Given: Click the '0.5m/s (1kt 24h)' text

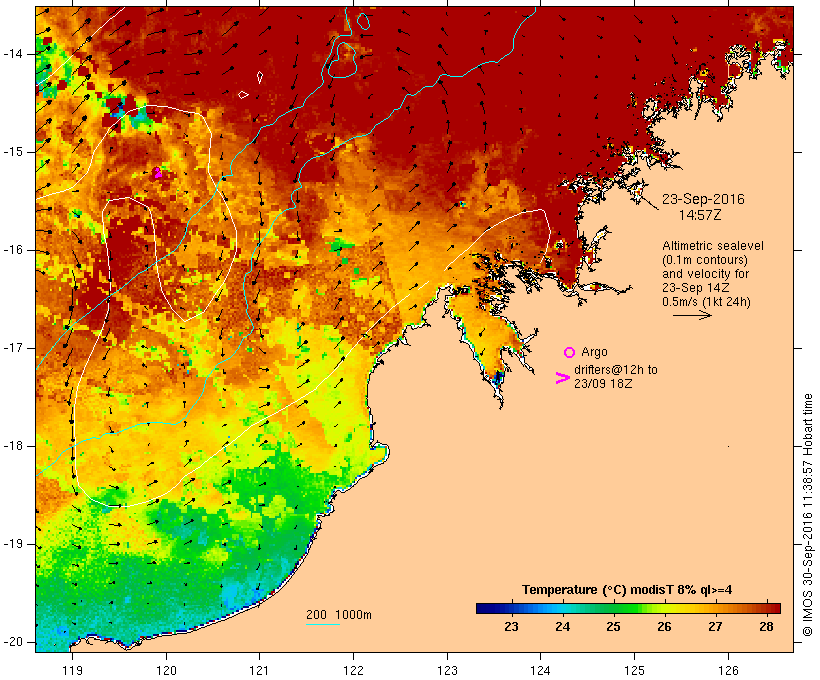Looking at the screenshot, I should point(706,302).
